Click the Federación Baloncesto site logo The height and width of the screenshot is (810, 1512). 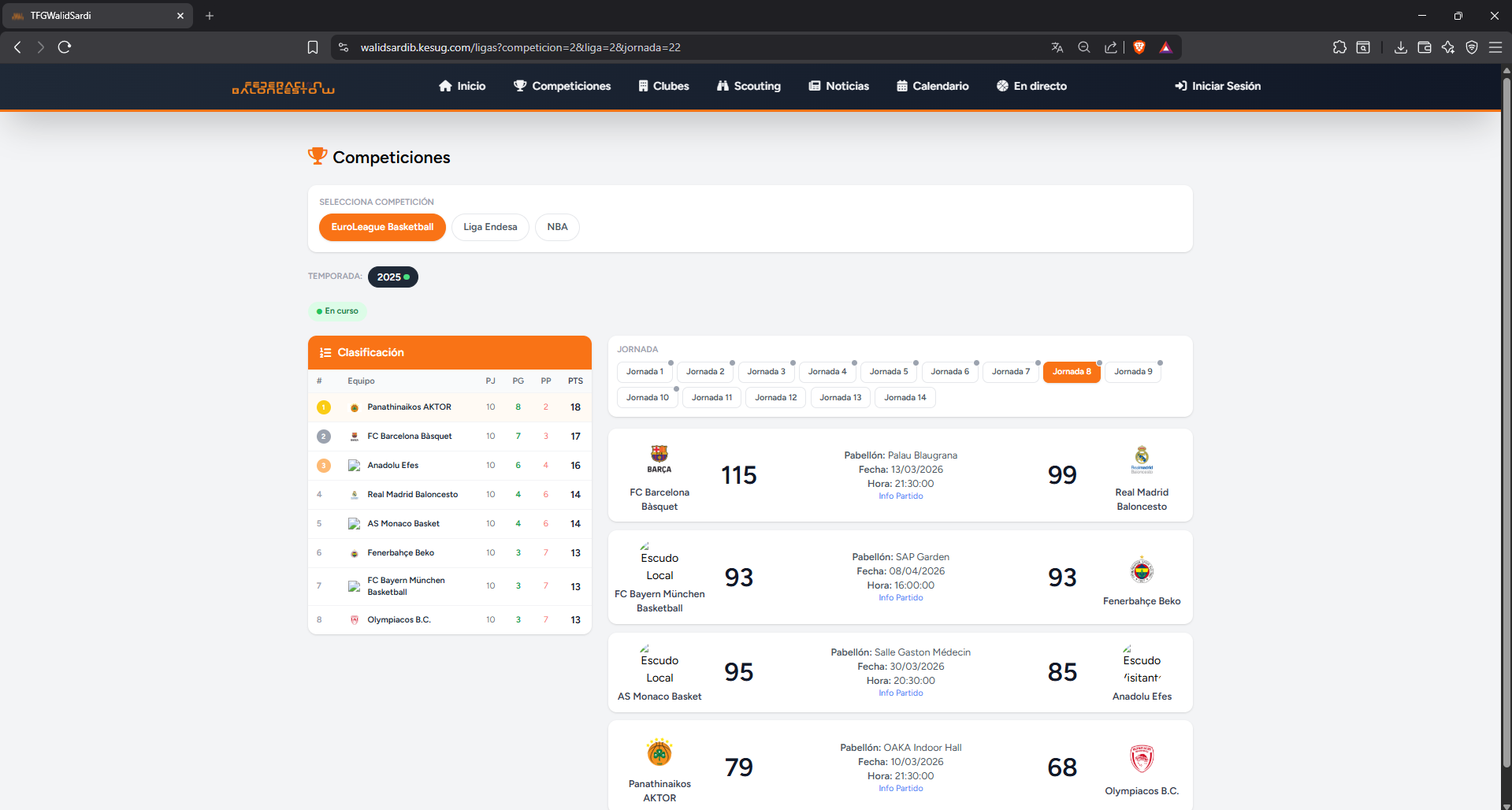(283, 87)
